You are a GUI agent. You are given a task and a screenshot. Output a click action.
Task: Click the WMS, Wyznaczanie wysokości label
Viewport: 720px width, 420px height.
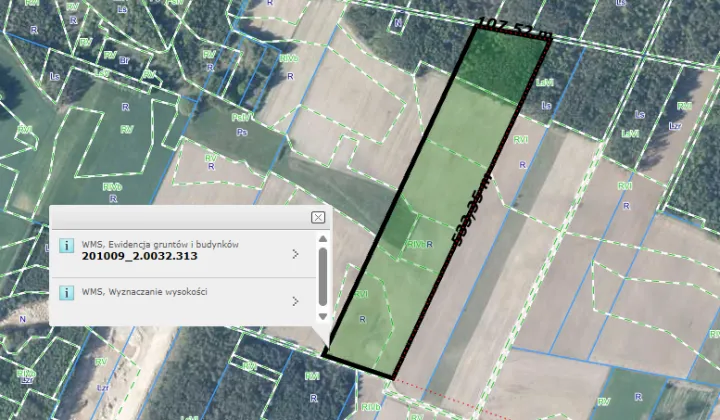click(x=145, y=291)
